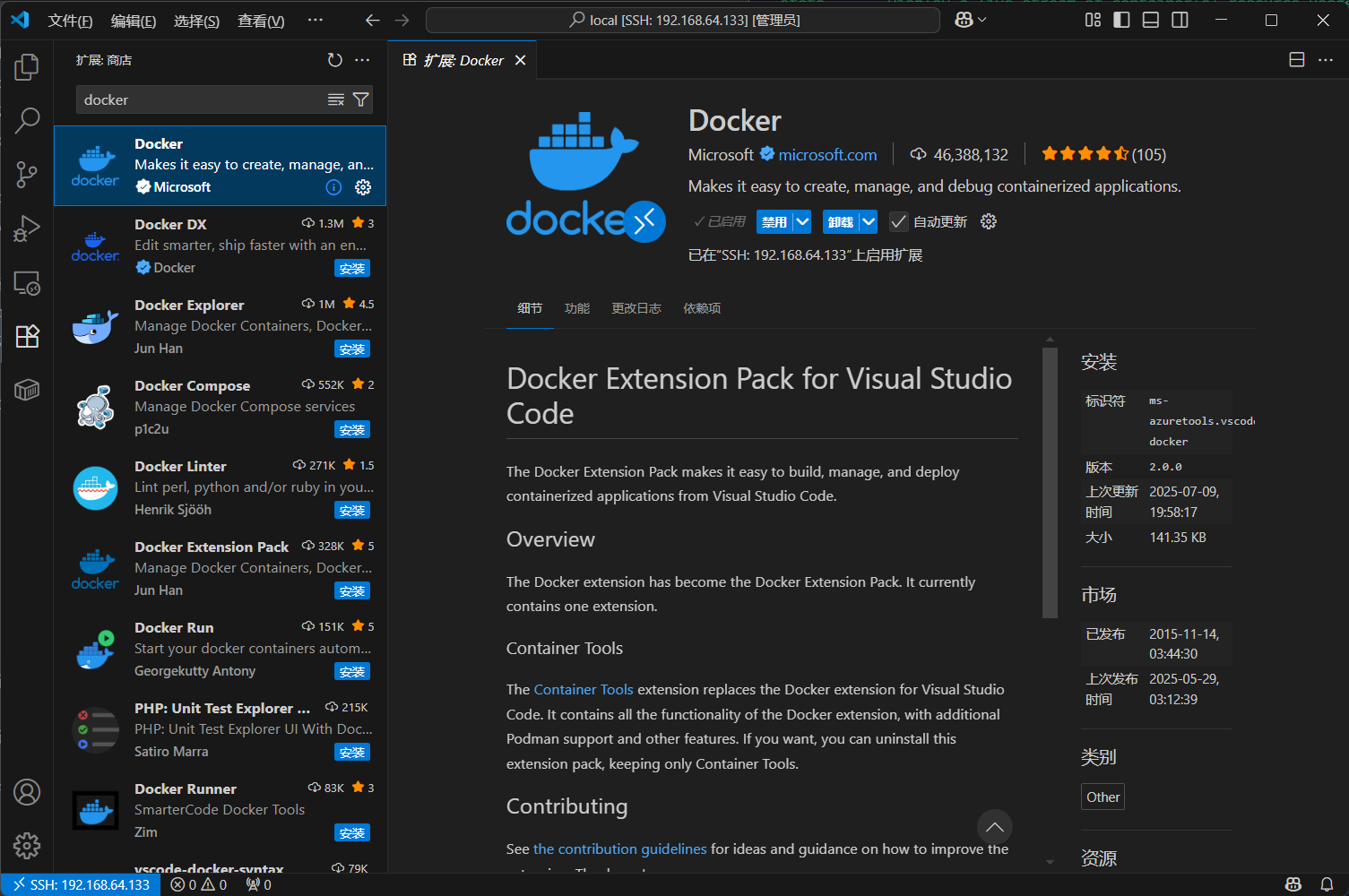Click the Disable extension button
1349x896 pixels.
click(774, 221)
